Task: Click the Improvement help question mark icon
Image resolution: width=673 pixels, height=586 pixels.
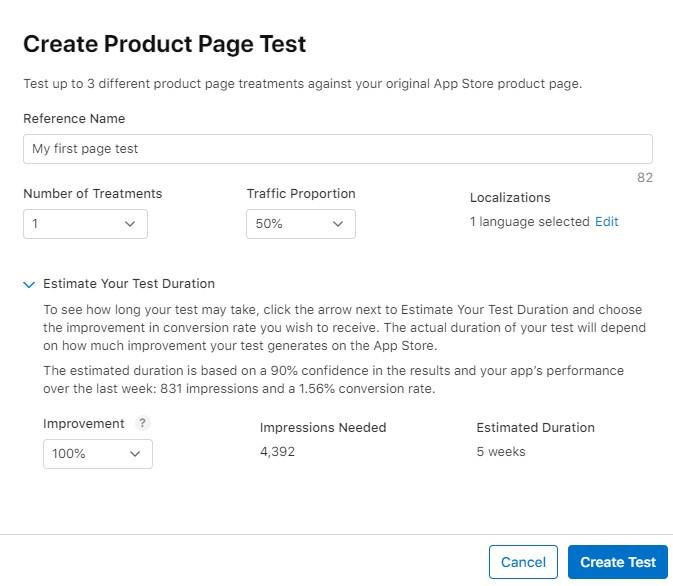Action: coord(142,423)
